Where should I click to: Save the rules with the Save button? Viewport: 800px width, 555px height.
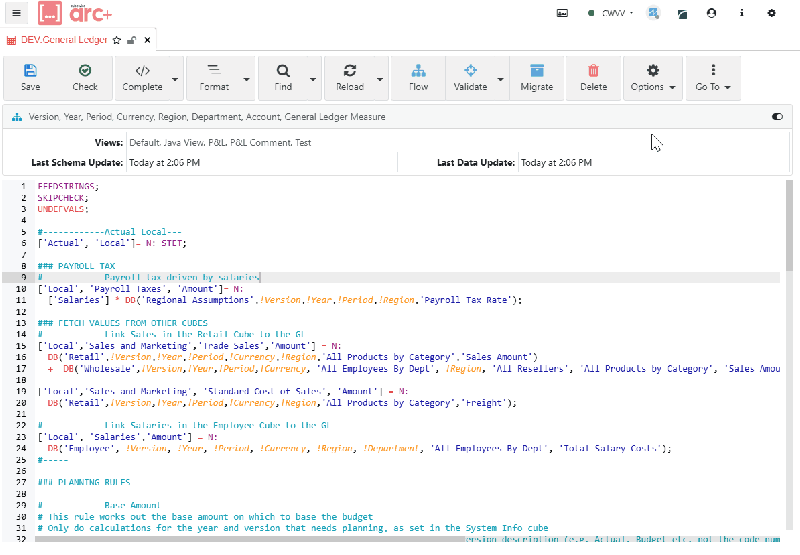pos(31,78)
